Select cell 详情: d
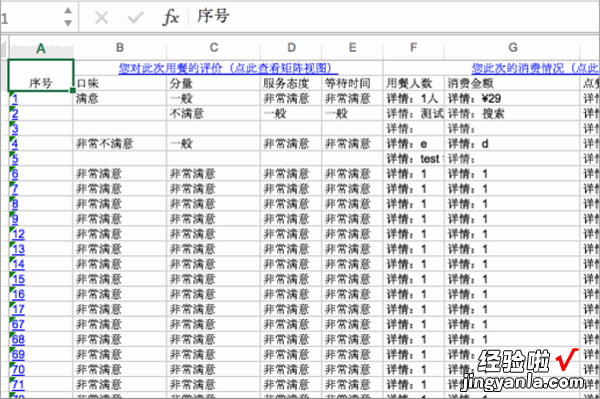600x399 pixels. [x=512, y=144]
